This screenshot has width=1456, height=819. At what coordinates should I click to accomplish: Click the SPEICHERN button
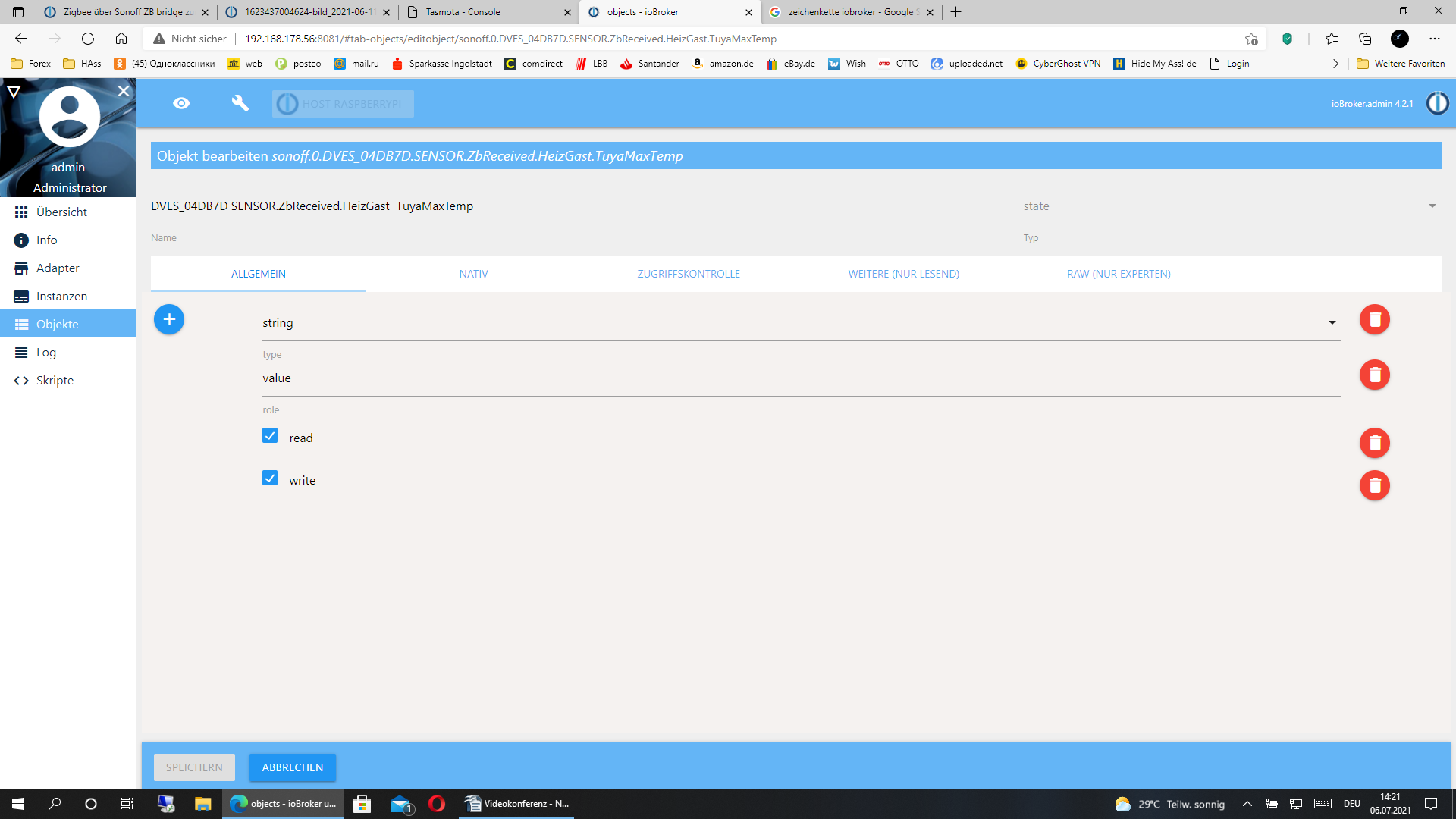coord(194,767)
